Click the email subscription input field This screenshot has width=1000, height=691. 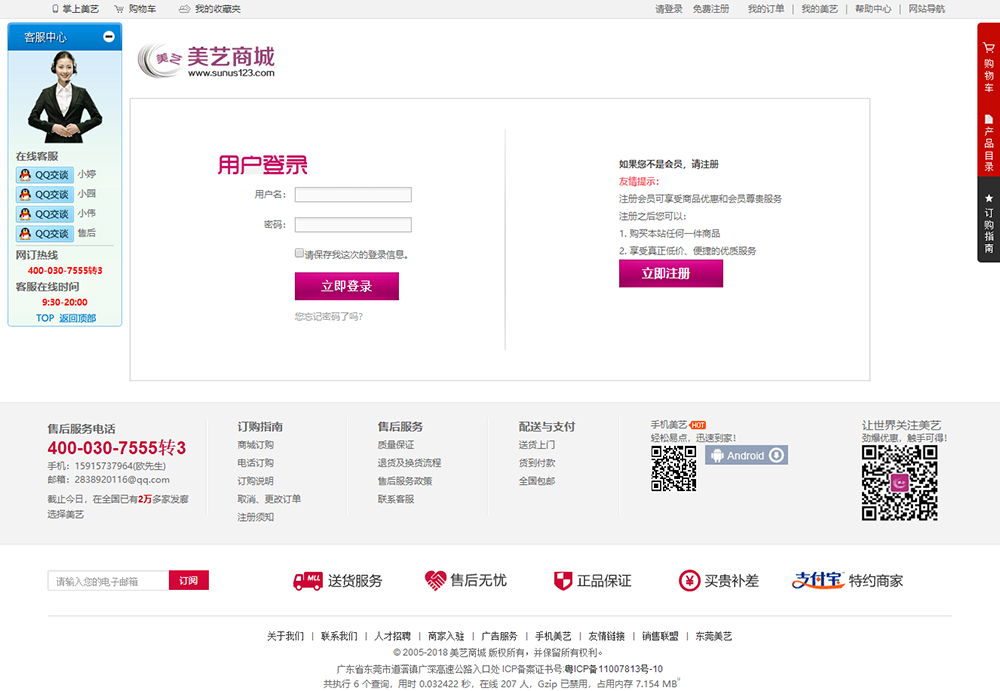click(108, 581)
